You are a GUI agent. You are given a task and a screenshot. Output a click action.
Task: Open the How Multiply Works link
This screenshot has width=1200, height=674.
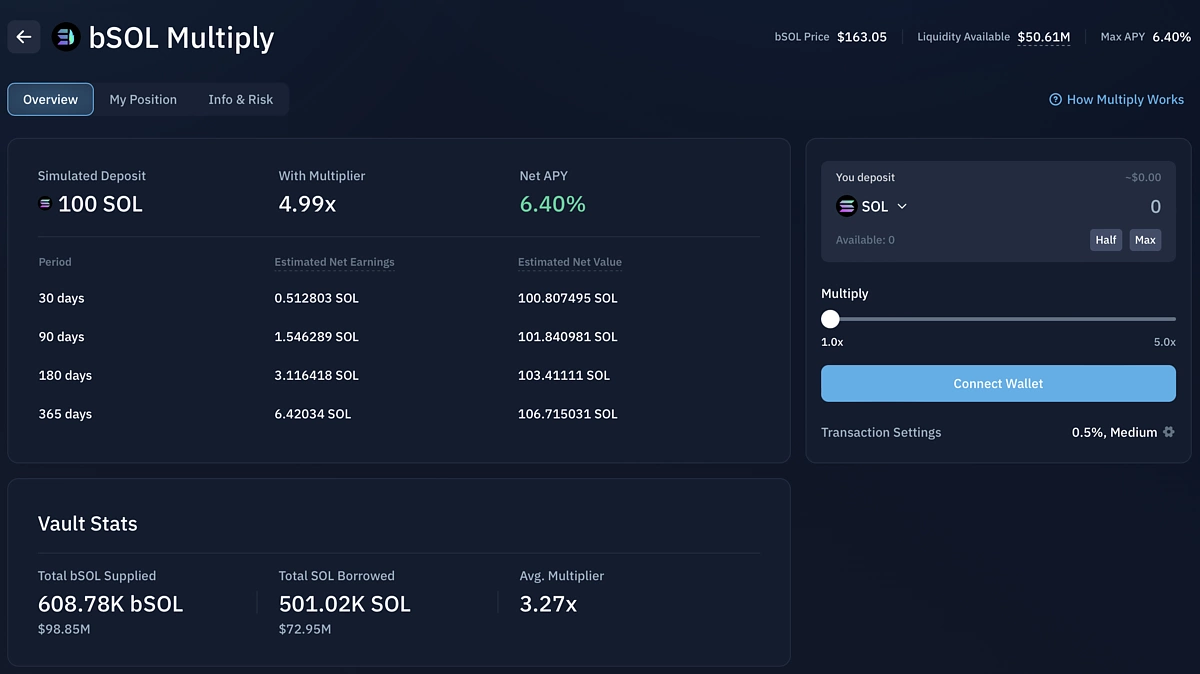coord(1126,99)
